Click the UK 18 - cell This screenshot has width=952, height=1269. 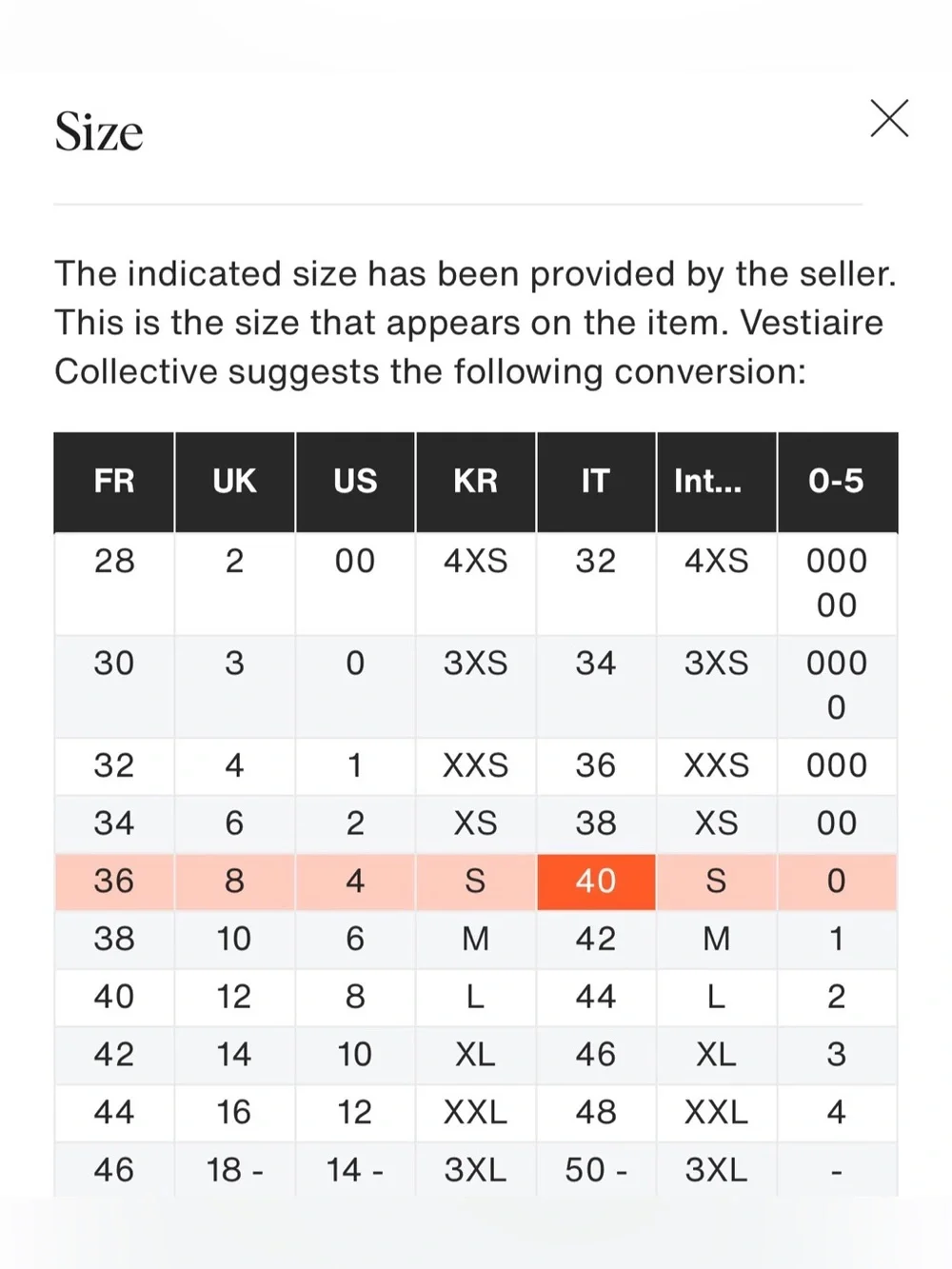coord(234,1169)
